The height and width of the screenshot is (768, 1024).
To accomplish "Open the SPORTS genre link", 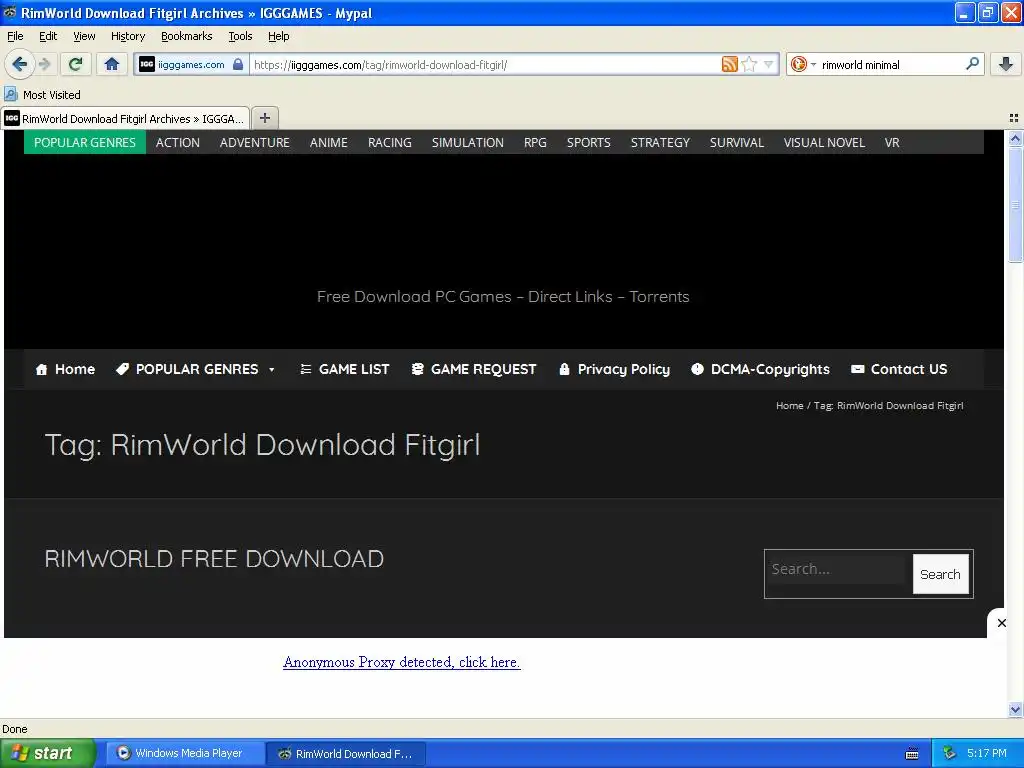I will [x=588, y=142].
